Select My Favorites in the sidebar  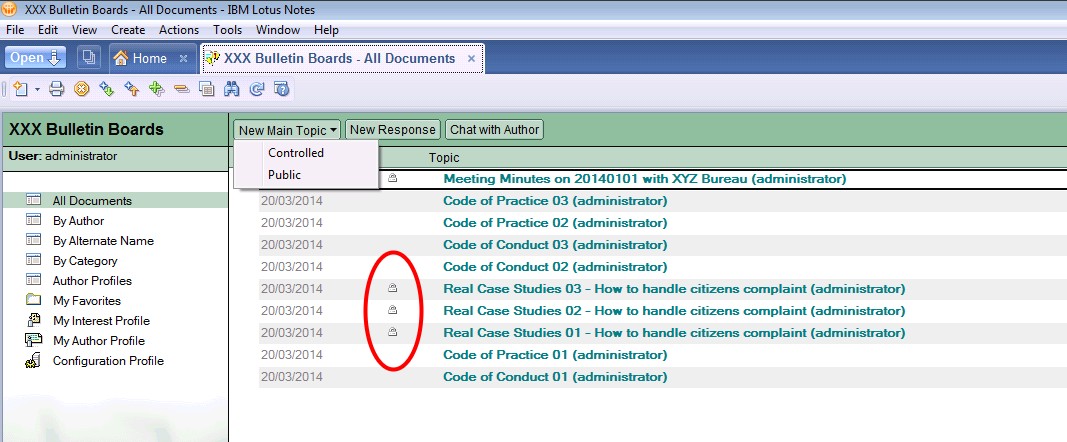[x=87, y=301]
